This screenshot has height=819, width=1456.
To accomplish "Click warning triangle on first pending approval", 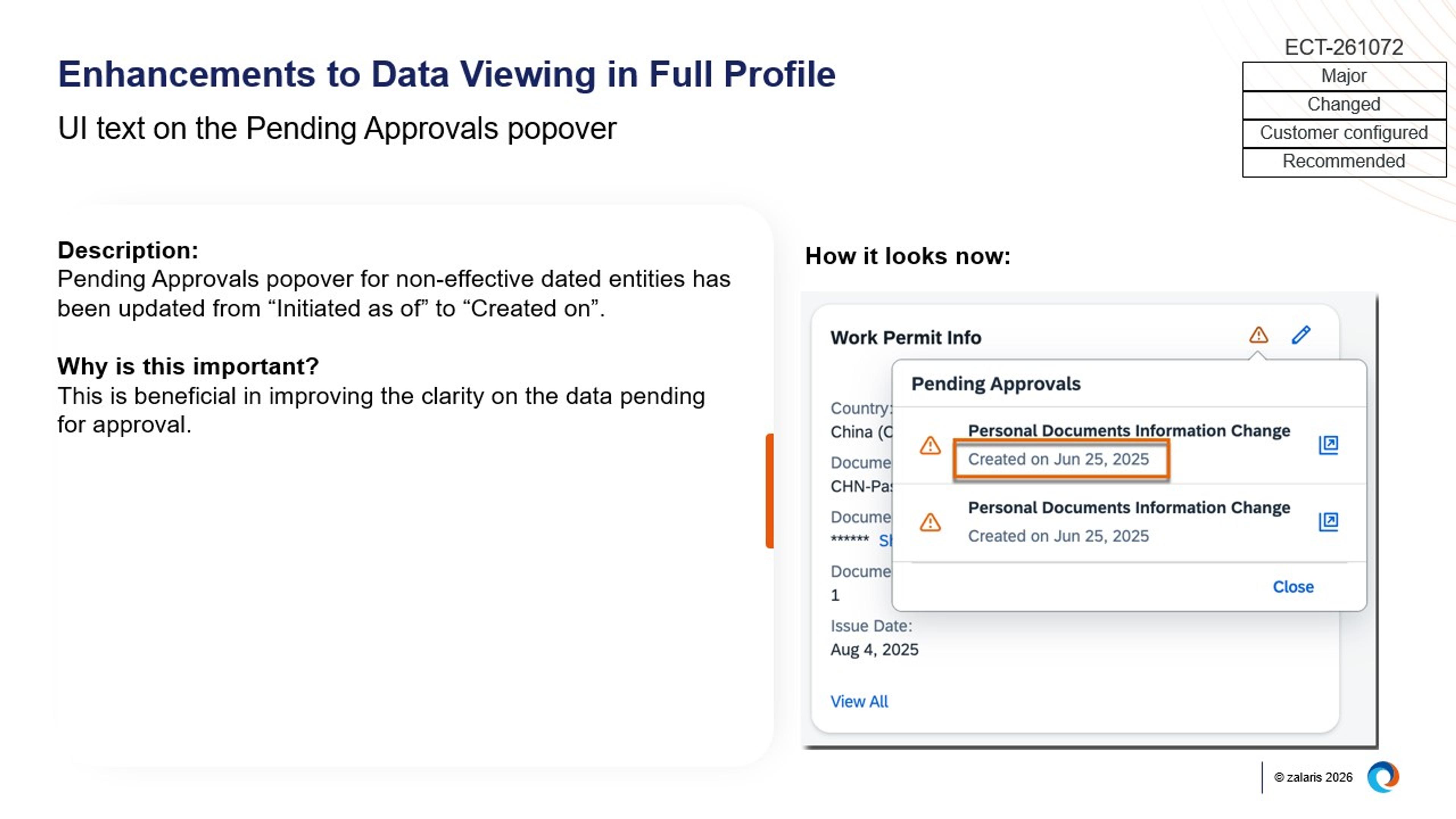I will tap(930, 446).
